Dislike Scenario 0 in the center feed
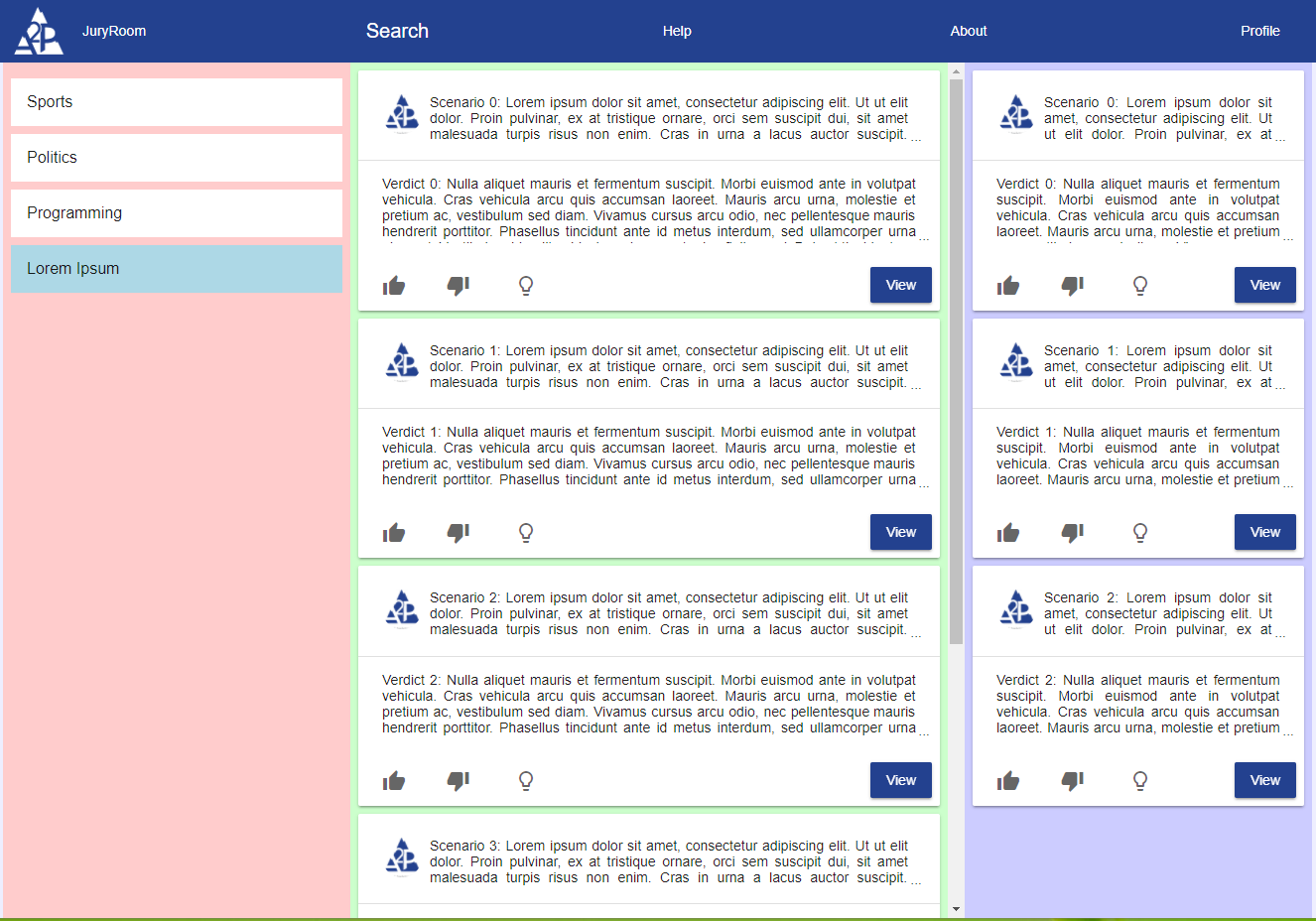 (458, 286)
